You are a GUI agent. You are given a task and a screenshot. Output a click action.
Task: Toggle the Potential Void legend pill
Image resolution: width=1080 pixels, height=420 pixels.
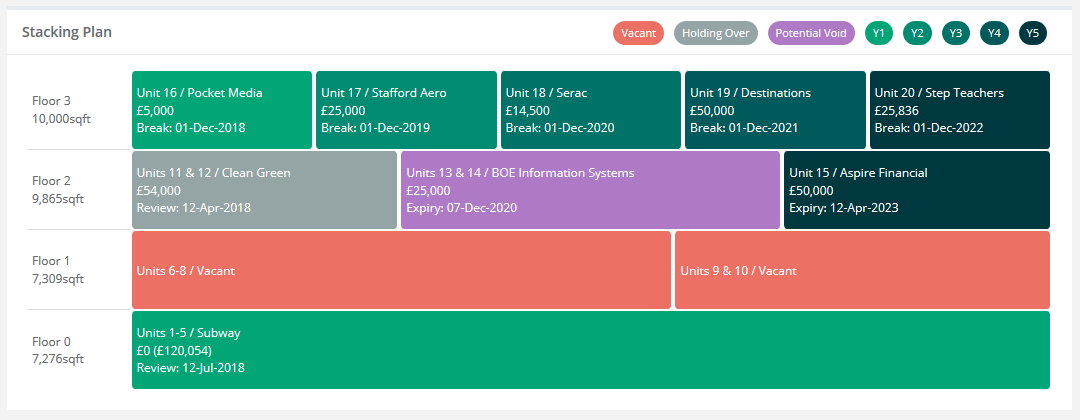pos(811,33)
